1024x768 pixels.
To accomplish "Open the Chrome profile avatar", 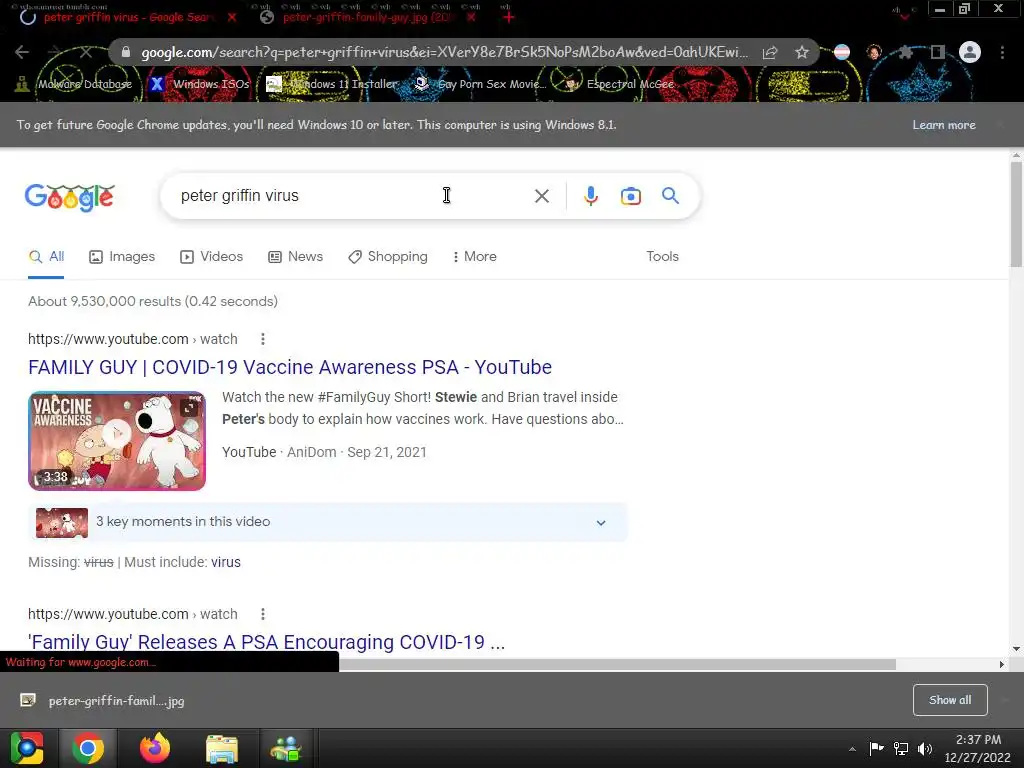I will pos(970,52).
